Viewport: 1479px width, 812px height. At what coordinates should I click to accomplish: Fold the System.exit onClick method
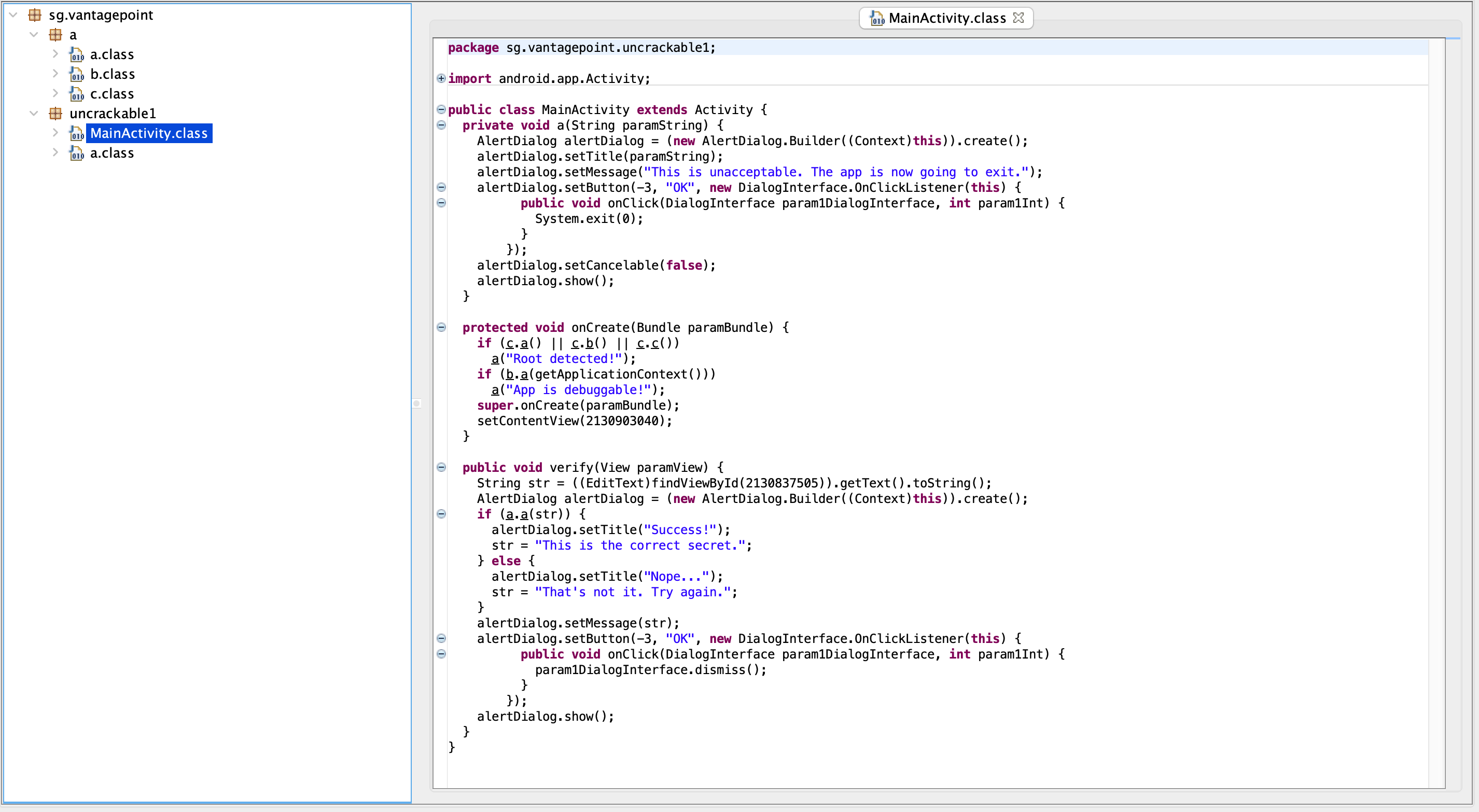pos(441,203)
